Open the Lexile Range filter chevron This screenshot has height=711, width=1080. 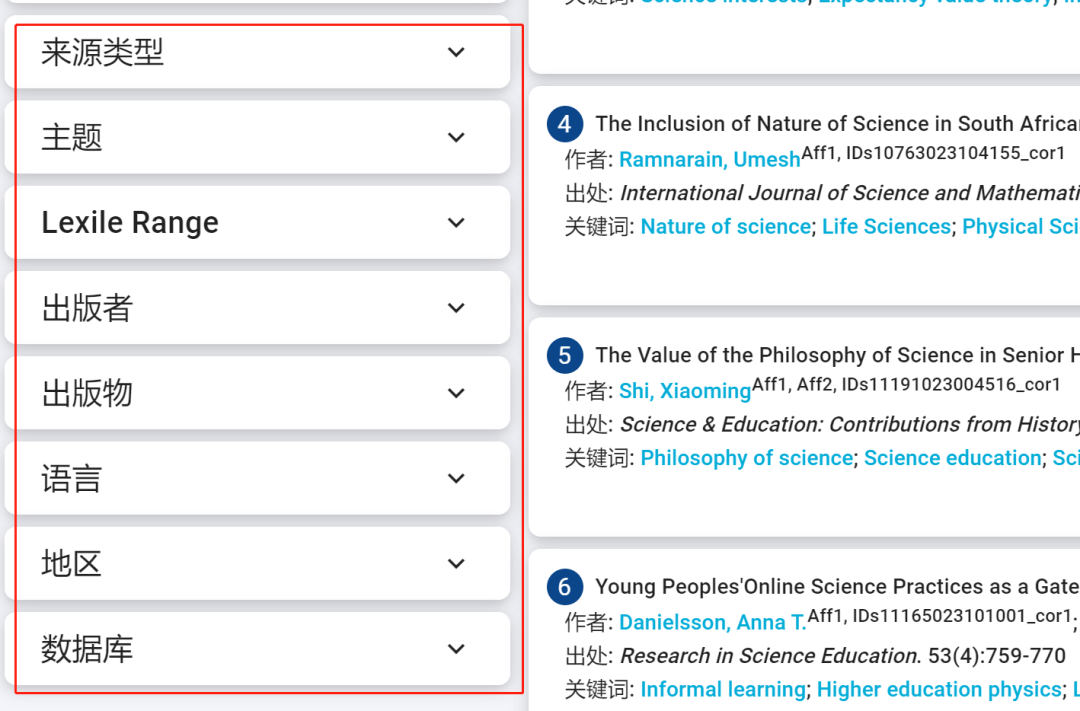pyautogui.click(x=456, y=222)
